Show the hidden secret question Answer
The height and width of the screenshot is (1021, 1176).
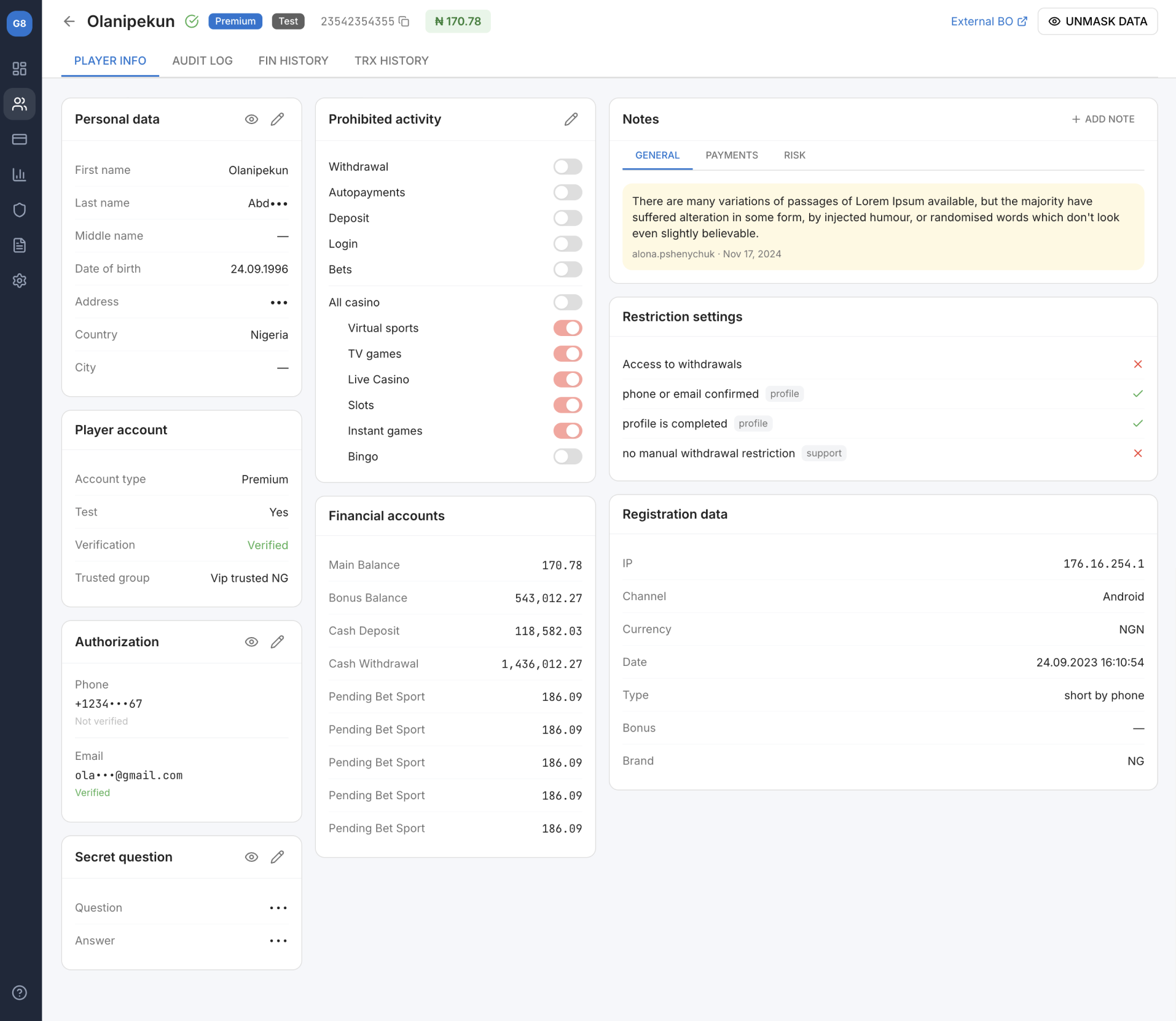pos(279,941)
